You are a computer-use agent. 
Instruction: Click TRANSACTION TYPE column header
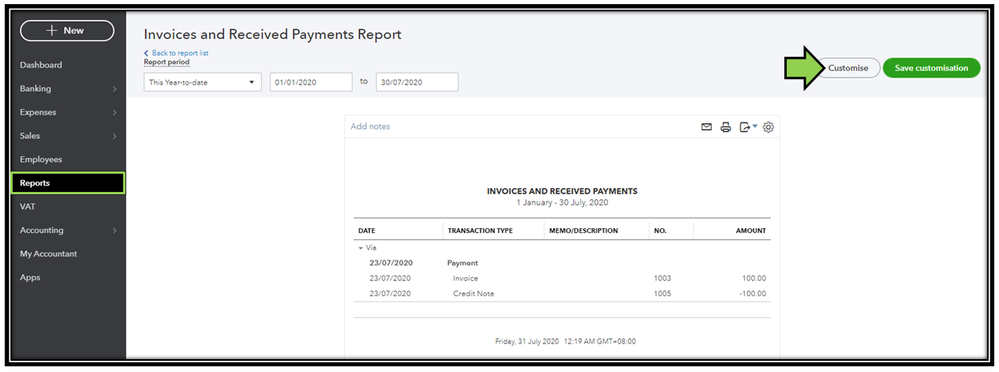480,231
